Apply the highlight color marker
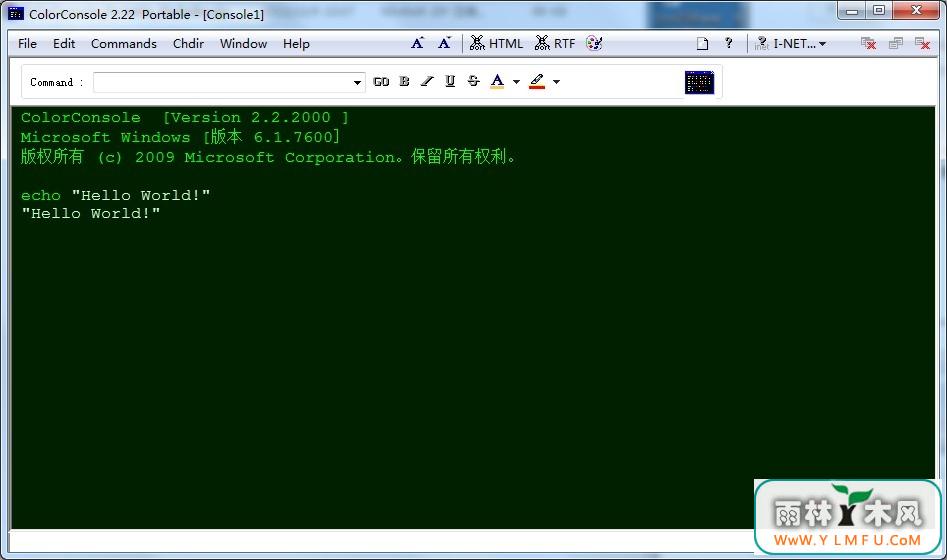The image size is (947, 560). point(537,81)
